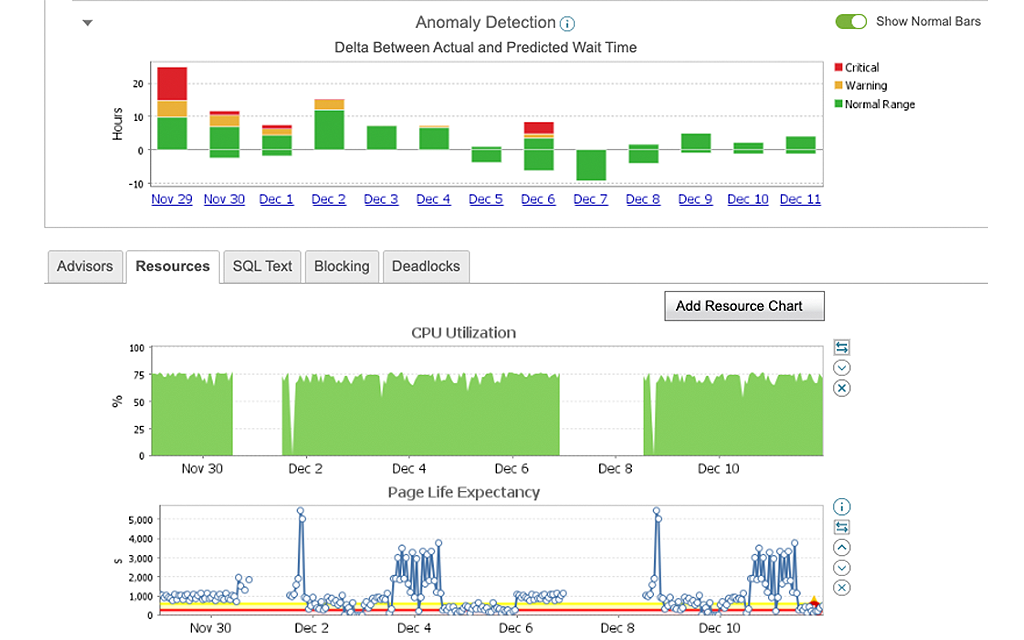Toggle off Show Normal Bars
The image size is (1024, 640).
pyautogui.click(x=851, y=20)
